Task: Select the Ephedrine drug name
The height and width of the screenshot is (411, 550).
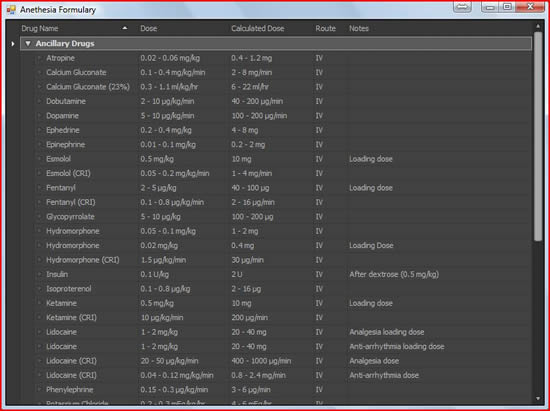Action: coord(63,130)
